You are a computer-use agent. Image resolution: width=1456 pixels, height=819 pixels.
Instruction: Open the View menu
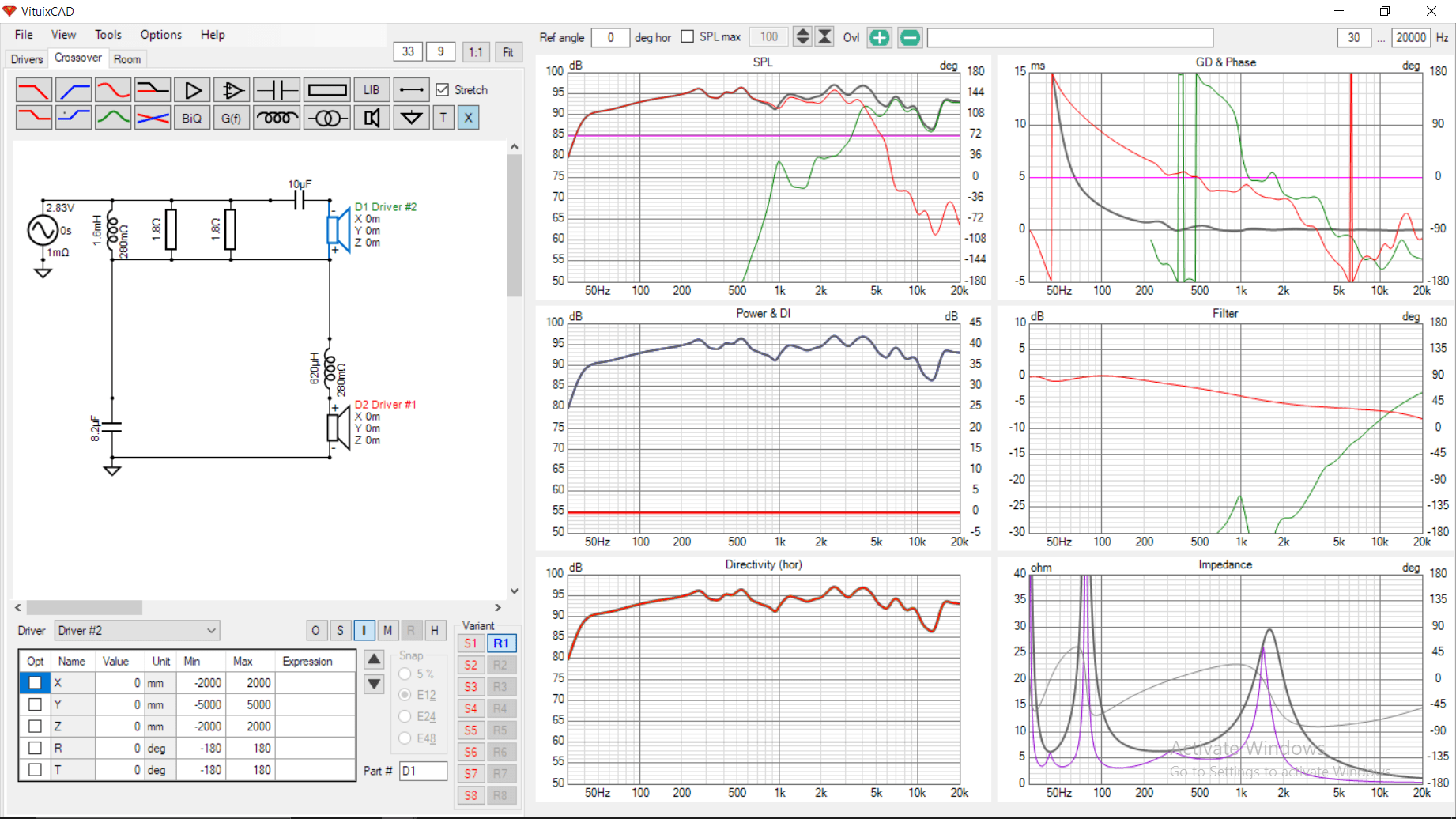pos(63,35)
